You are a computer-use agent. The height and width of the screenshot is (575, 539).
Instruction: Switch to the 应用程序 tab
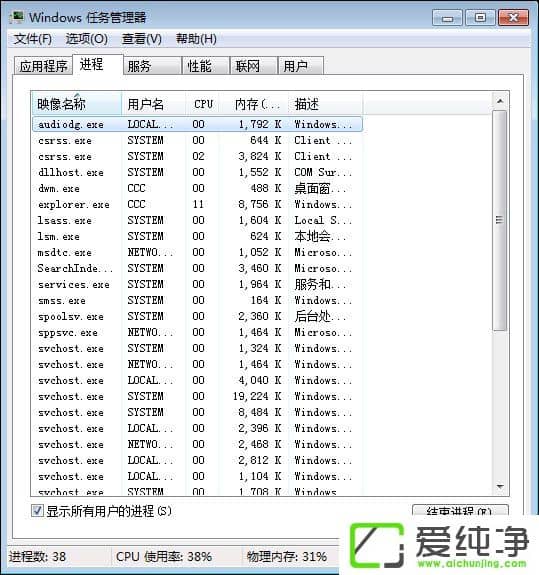[x=43, y=66]
